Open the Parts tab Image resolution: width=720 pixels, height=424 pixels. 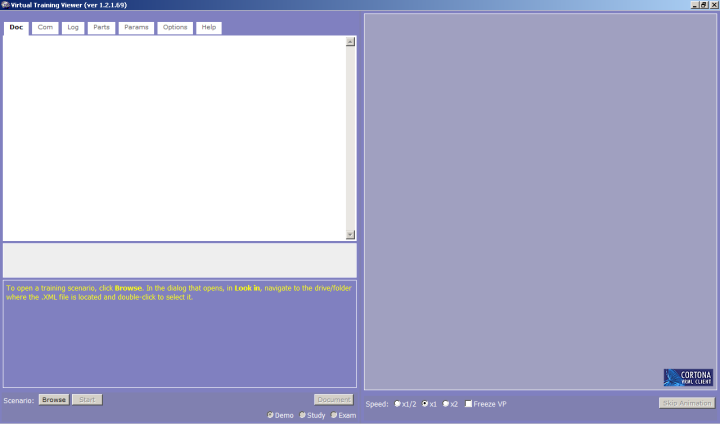101,28
